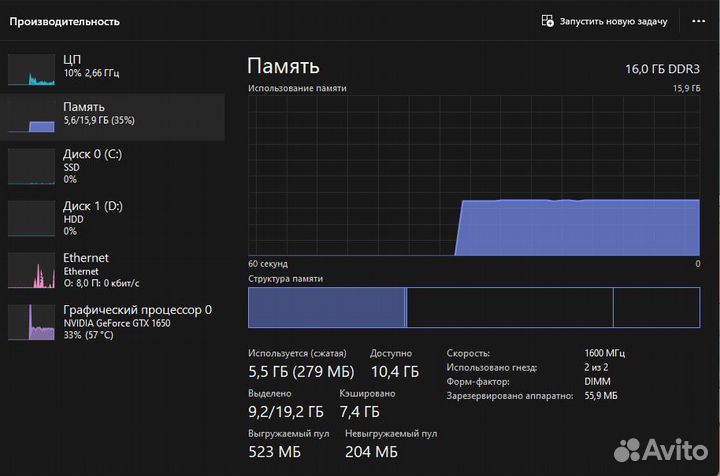Click the ЦП mini graph thumbnail

32,70
